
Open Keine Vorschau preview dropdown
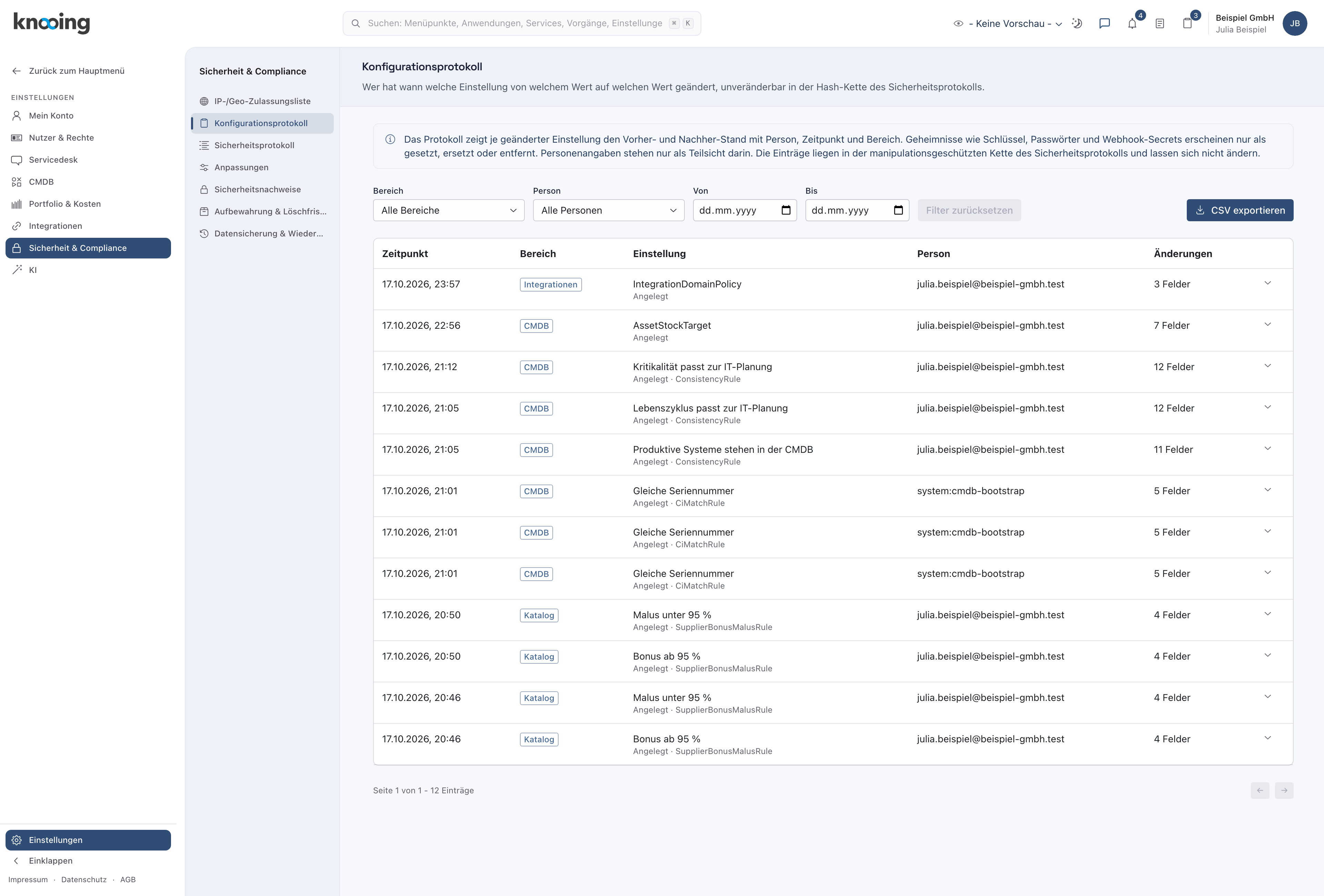(1008, 23)
